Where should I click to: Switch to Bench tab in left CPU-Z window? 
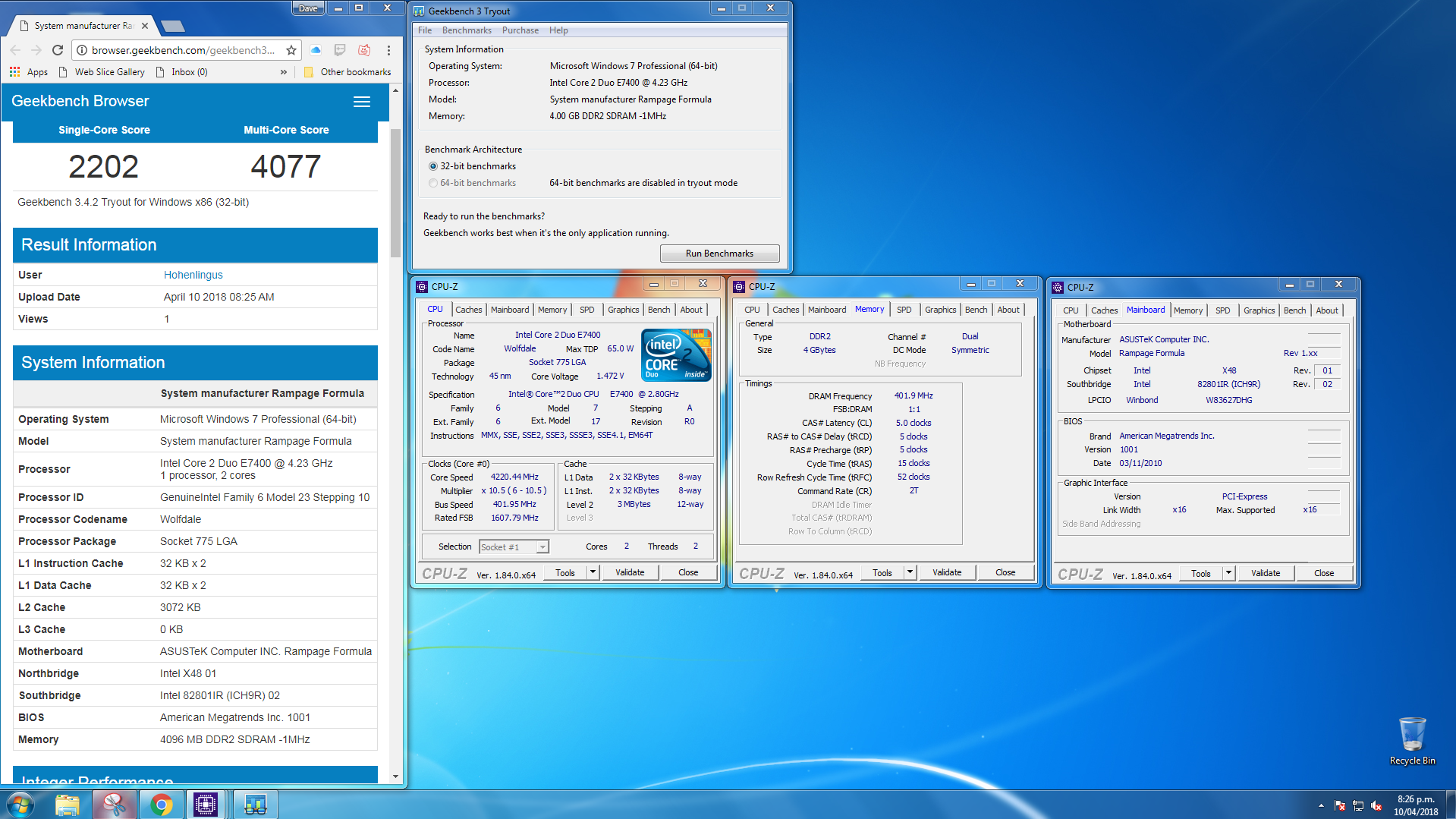[x=659, y=310]
